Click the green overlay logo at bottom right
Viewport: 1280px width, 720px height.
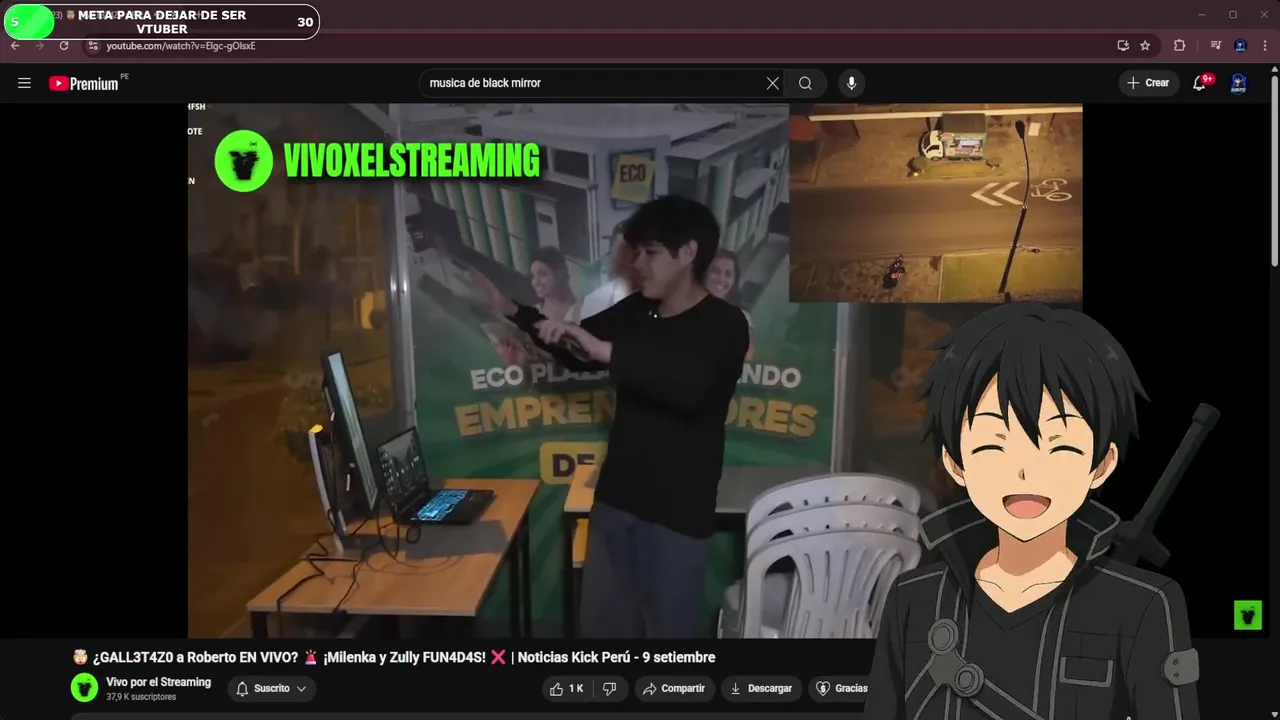point(1247,615)
